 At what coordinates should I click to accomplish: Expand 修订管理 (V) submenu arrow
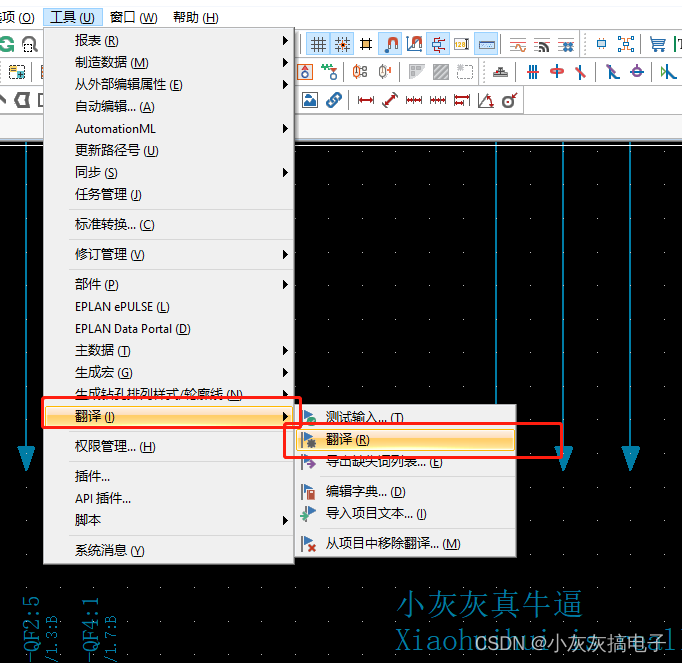point(285,254)
